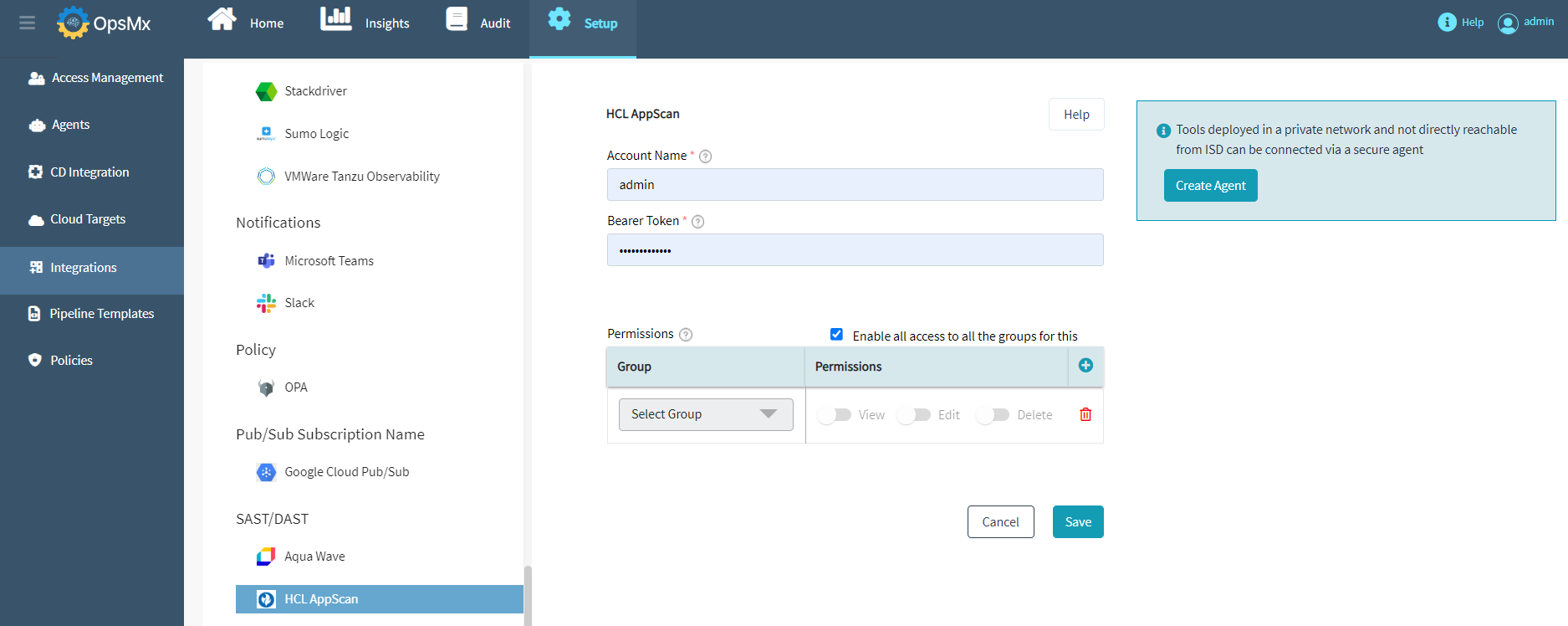Click the Permissions info question icon
1568x626 pixels.
pyautogui.click(x=686, y=335)
